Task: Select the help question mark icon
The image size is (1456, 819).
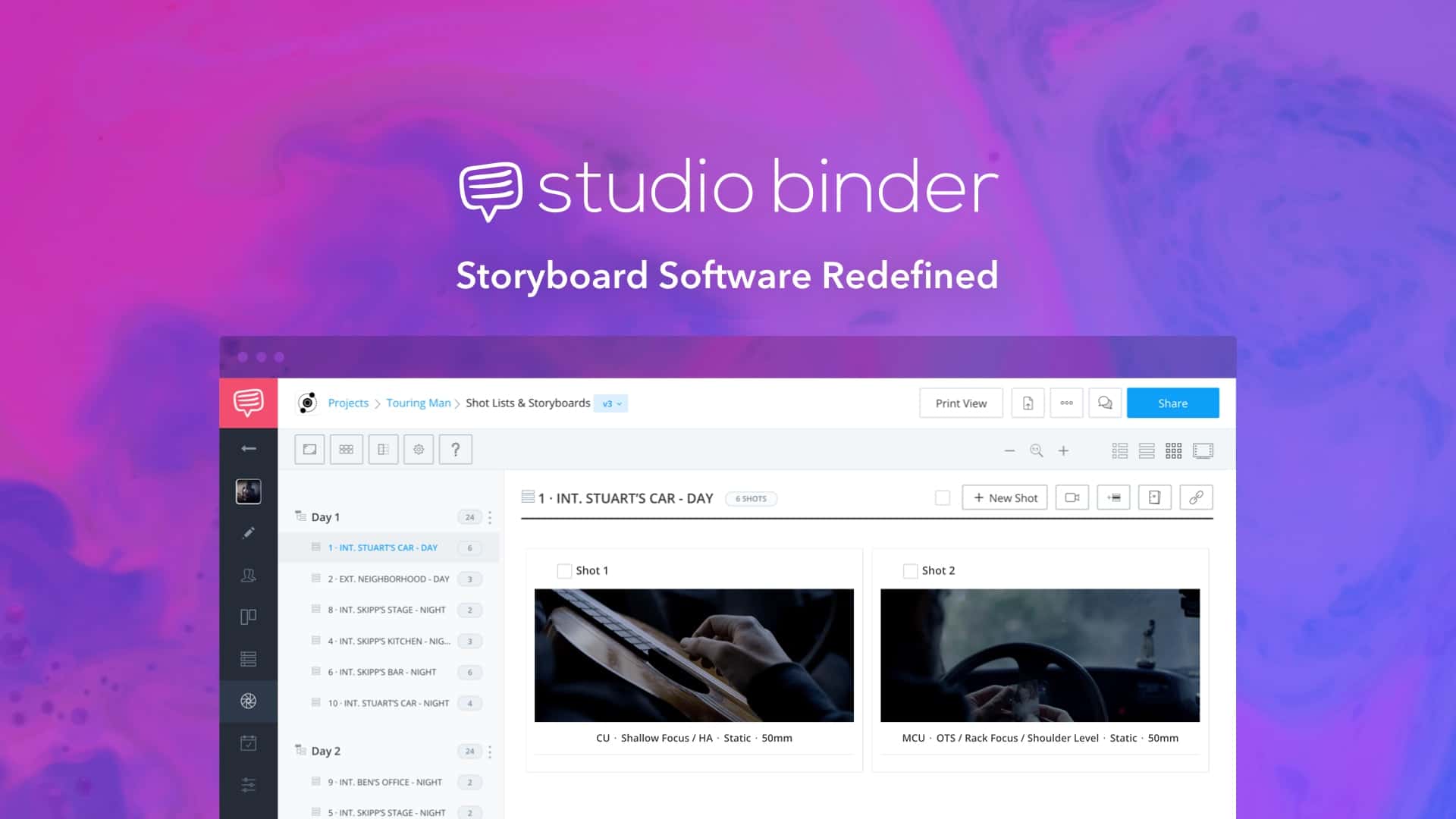Action: tap(456, 449)
